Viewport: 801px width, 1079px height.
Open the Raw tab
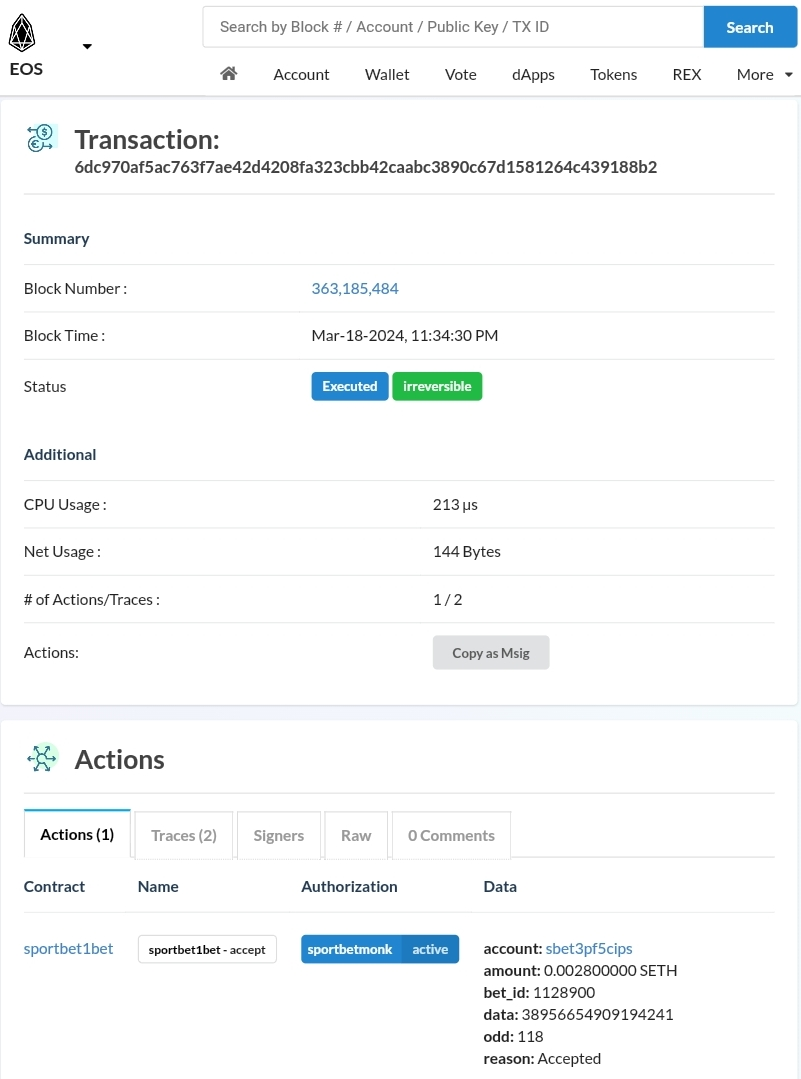(x=356, y=835)
